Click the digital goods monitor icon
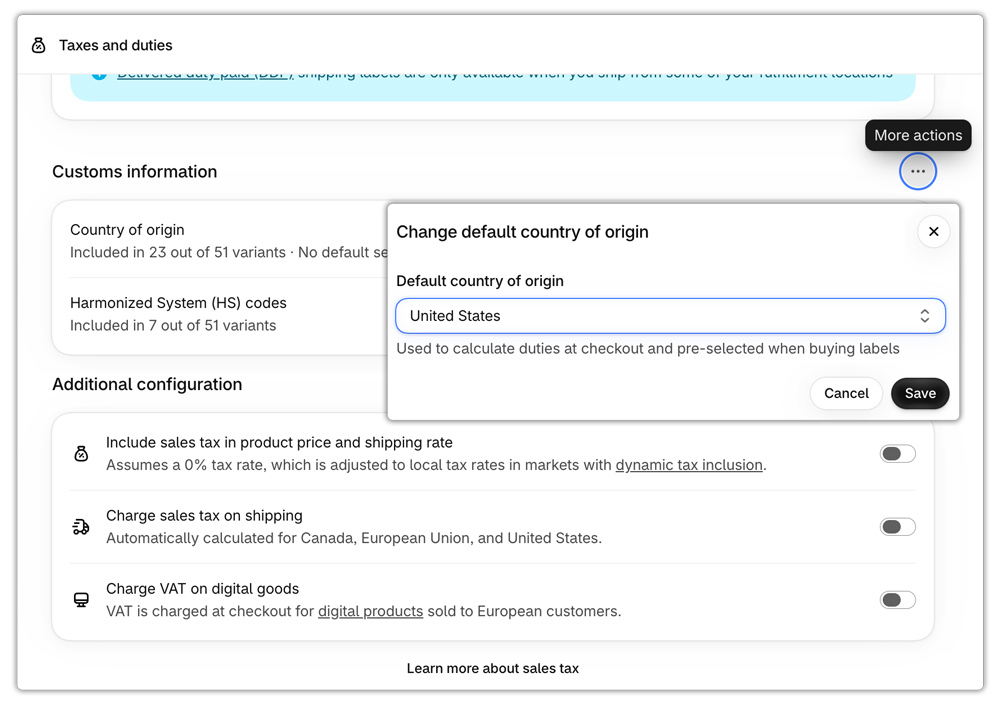Image resolution: width=1000 pixels, height=702 pixels. 81,600
